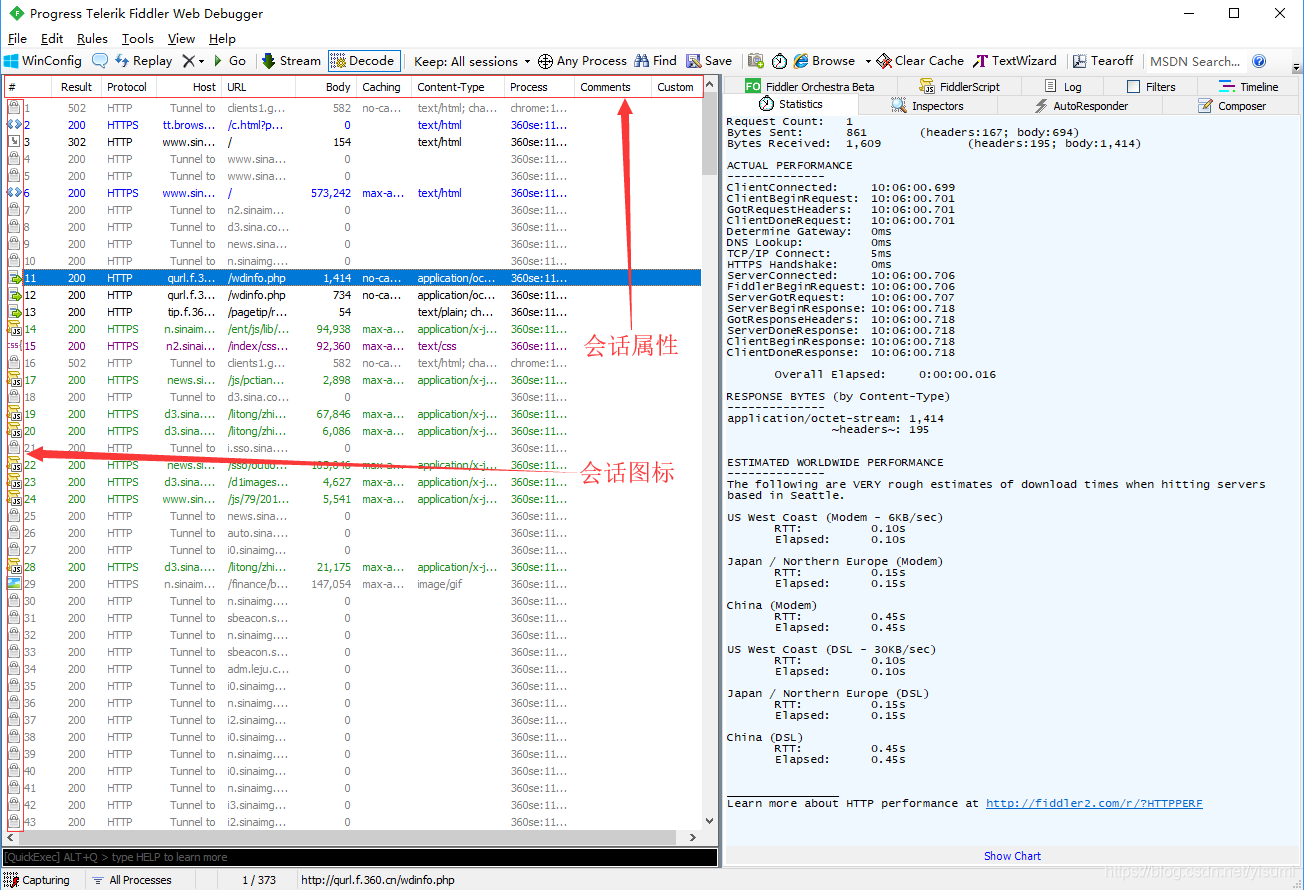Image resolution: width=1304 pixels, height=890 pixels.
Task: Click the comment speech bubble icon
Action: click(100, 61)
